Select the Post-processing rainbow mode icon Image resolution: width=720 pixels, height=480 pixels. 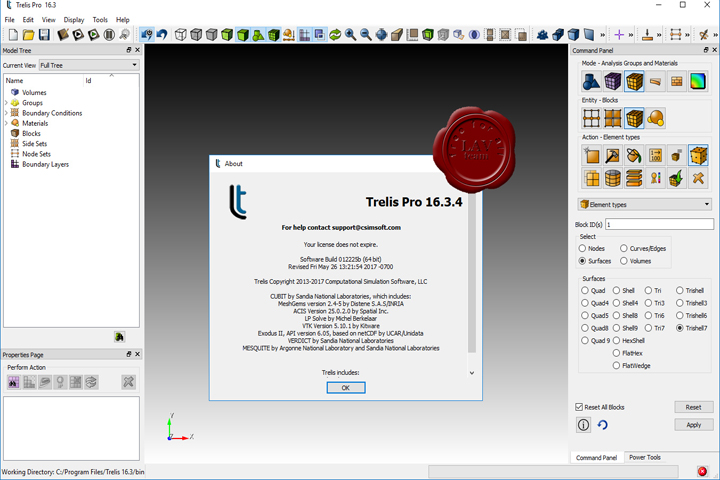click(698, 81)
